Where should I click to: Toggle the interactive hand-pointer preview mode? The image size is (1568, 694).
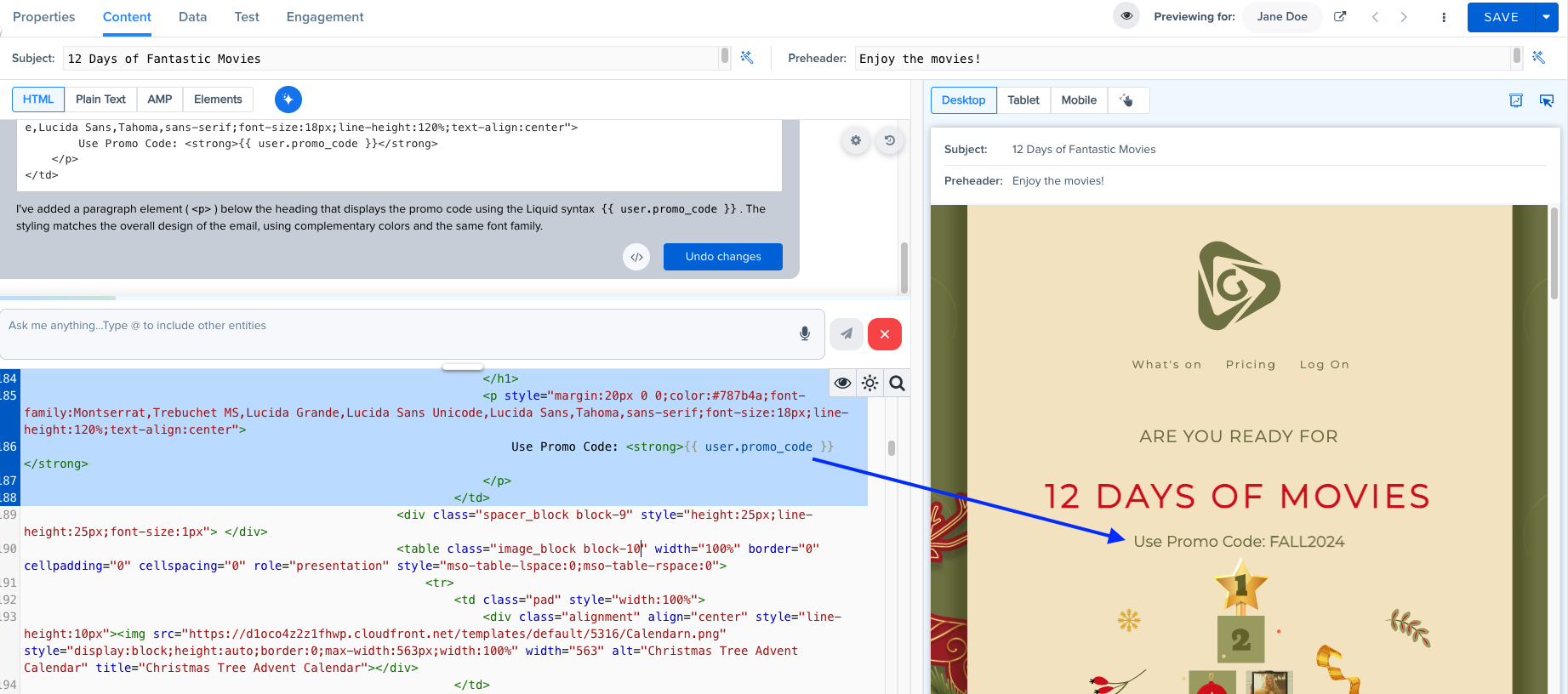pyautogui.click(x=1127, y=100)
